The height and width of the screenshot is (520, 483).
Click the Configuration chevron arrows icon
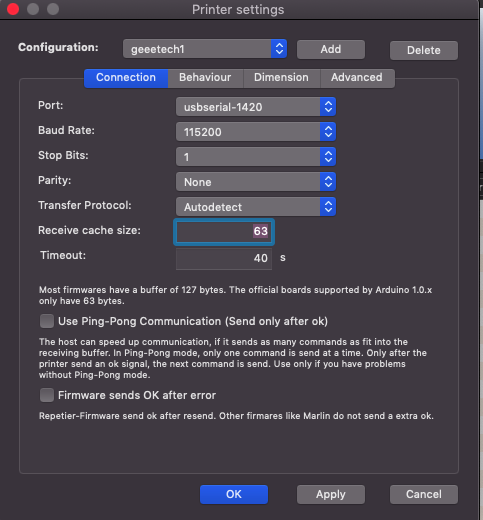(279, 49)
